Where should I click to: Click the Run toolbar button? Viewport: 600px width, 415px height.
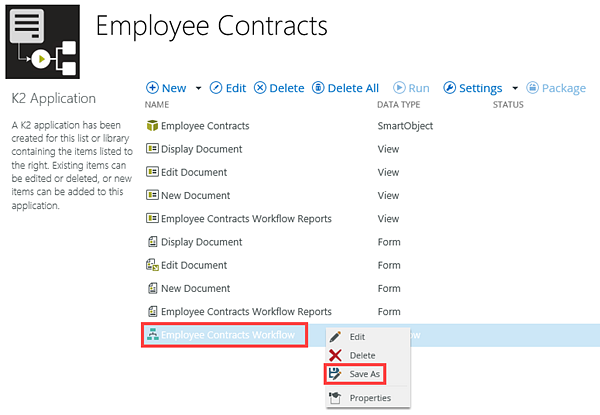pyautogui.click(x=412, y=88)
